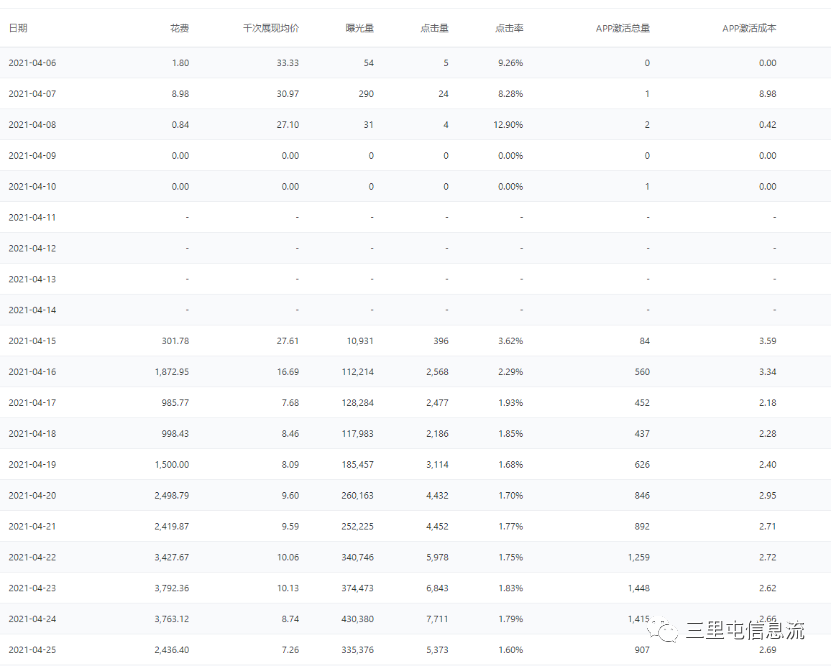Select the activation cost value 8.98
The width and height of the screenshot is (831, 666).
pos(766,94)
